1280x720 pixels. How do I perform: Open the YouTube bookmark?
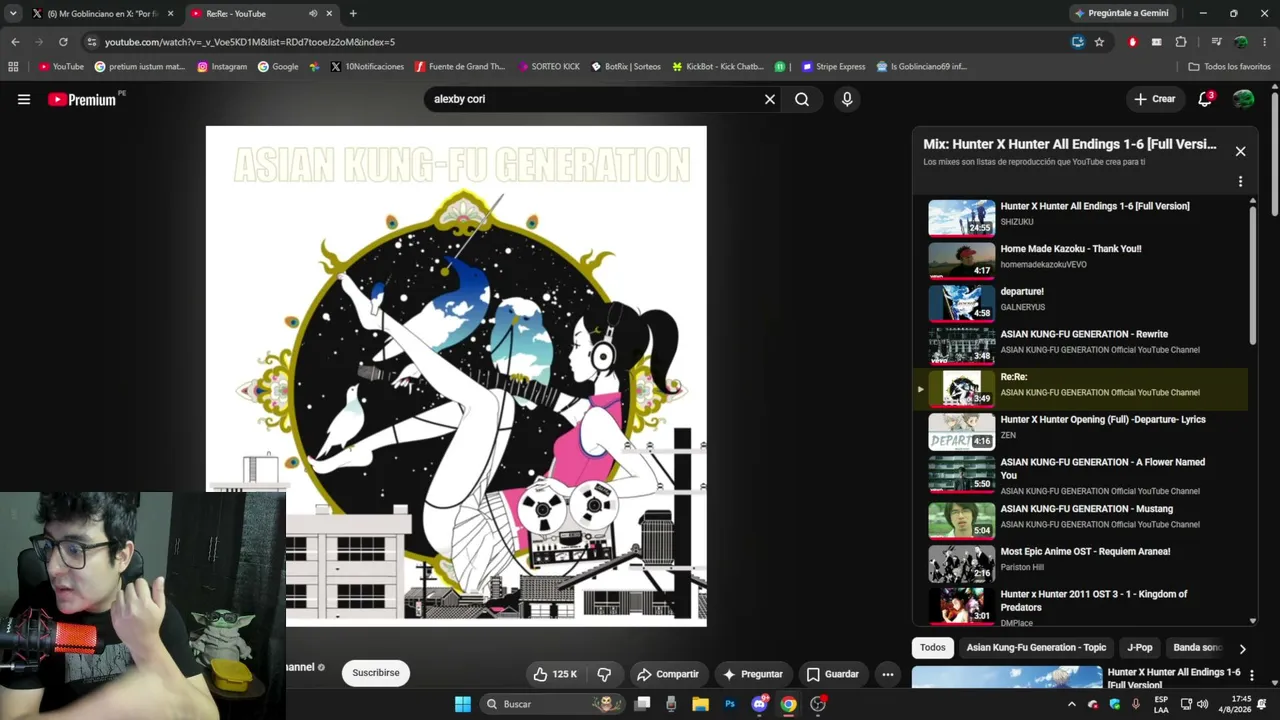tap(62, 67)
